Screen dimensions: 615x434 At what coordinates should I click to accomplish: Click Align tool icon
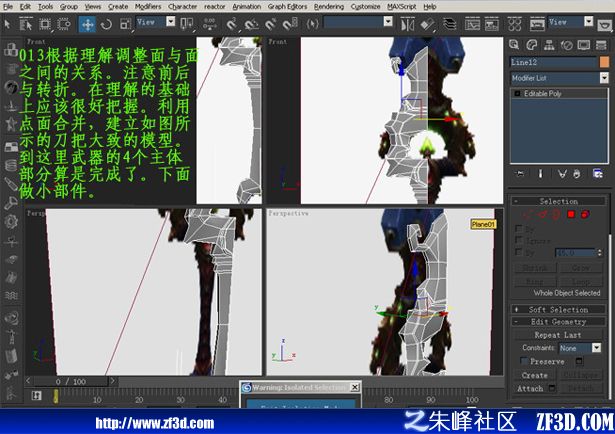(x=427, y=24)
